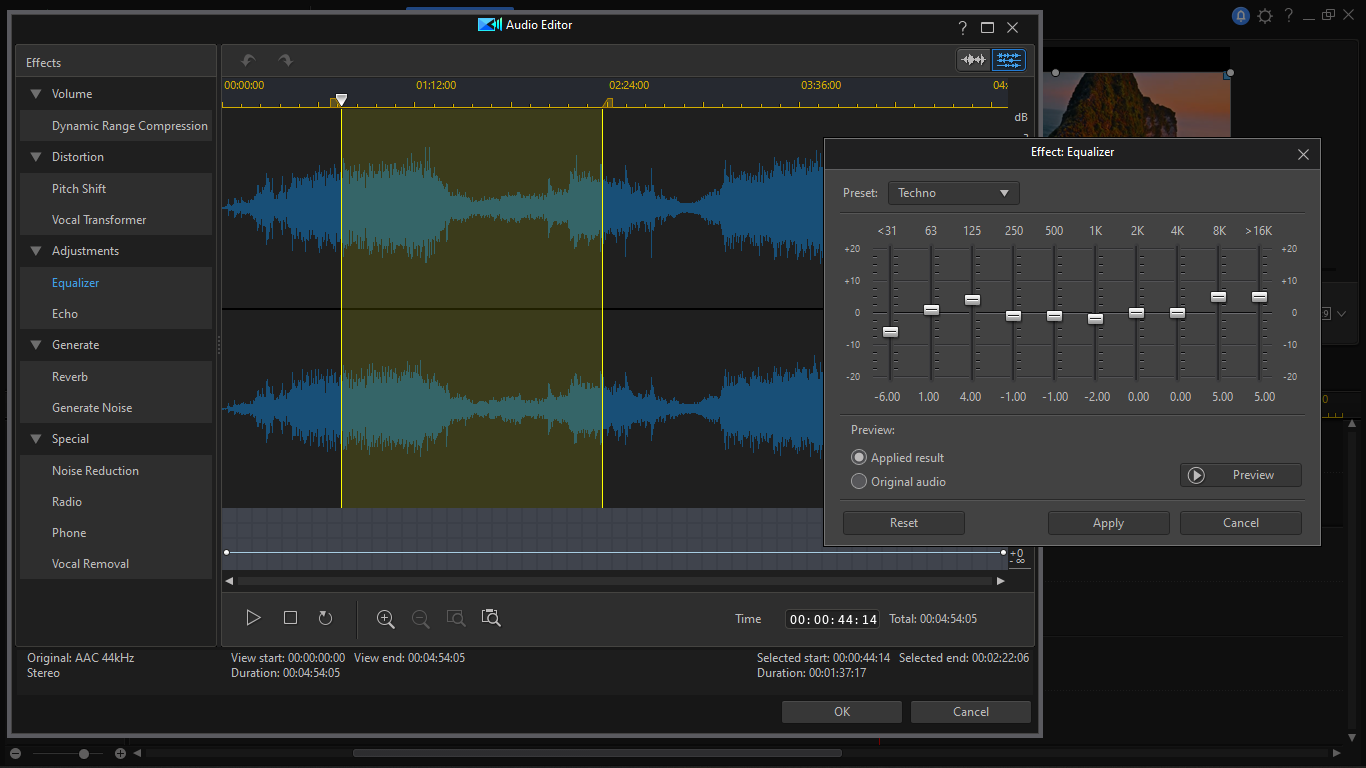Collapse the Special effects group
The width and height of the screenshot is (1366, 768).
[x=36, y=439]
